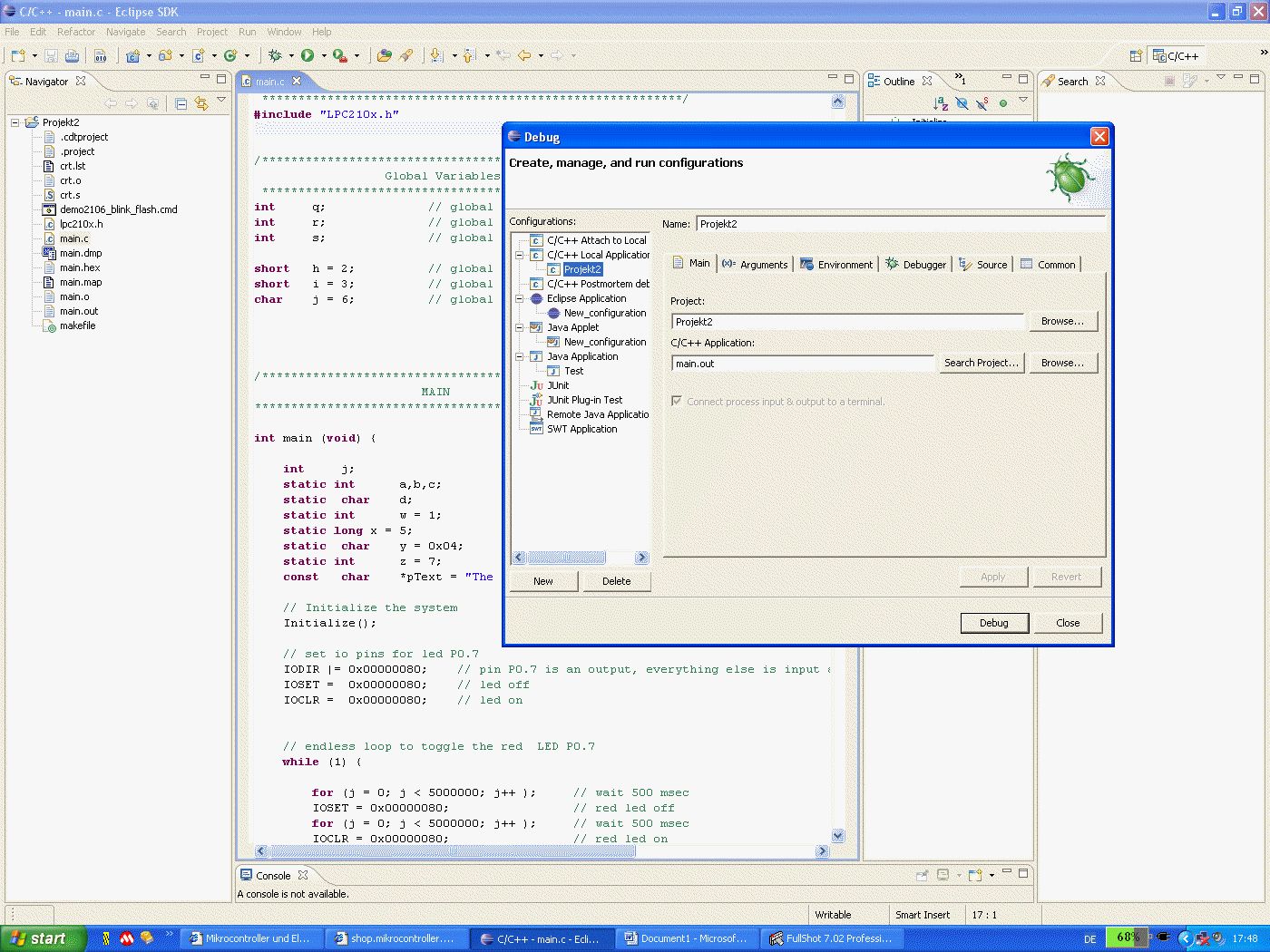This screenshot has height=952, width=1270.
Task: Click Collapse All icon in Navigator
Action: (181, 103)
